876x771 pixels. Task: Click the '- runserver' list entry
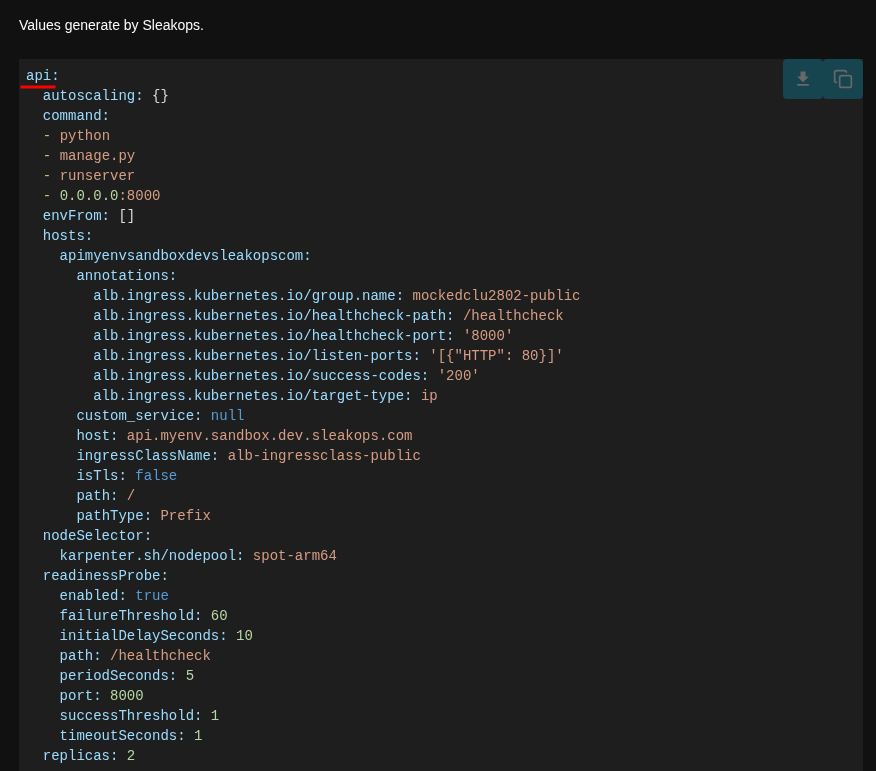pyautogui.click(x=89, y=175)
